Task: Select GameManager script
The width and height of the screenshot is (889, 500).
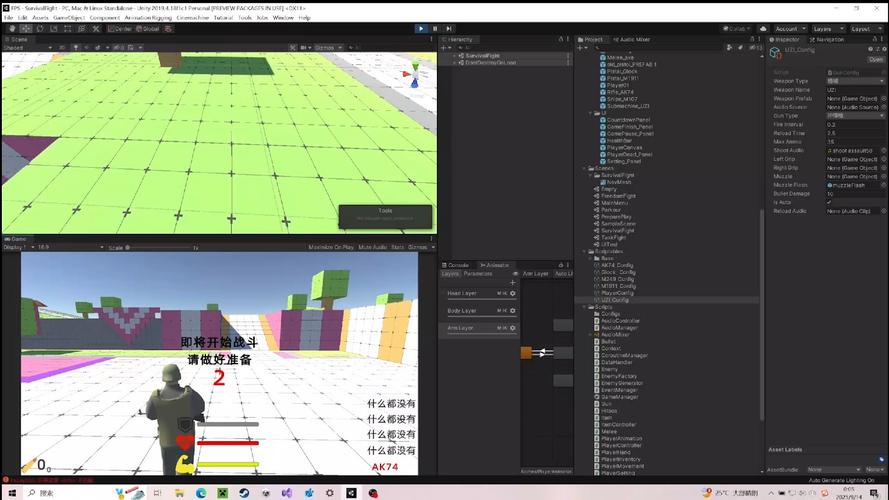Action: [615, 397]
